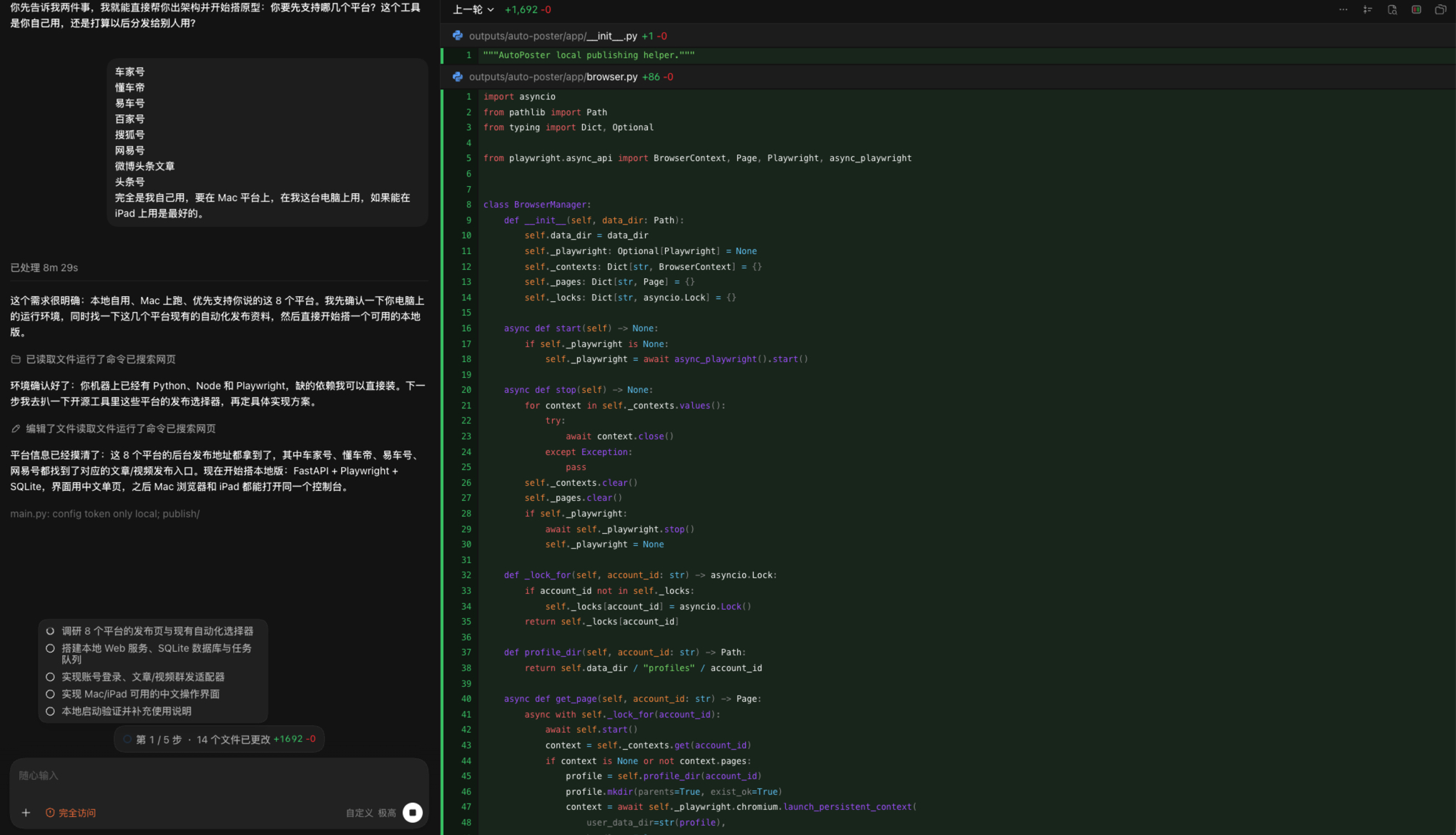Click the todo text 实现账号登录、文章/视频群发适配器
1456x835 pixels.
(x=143, y=677)
